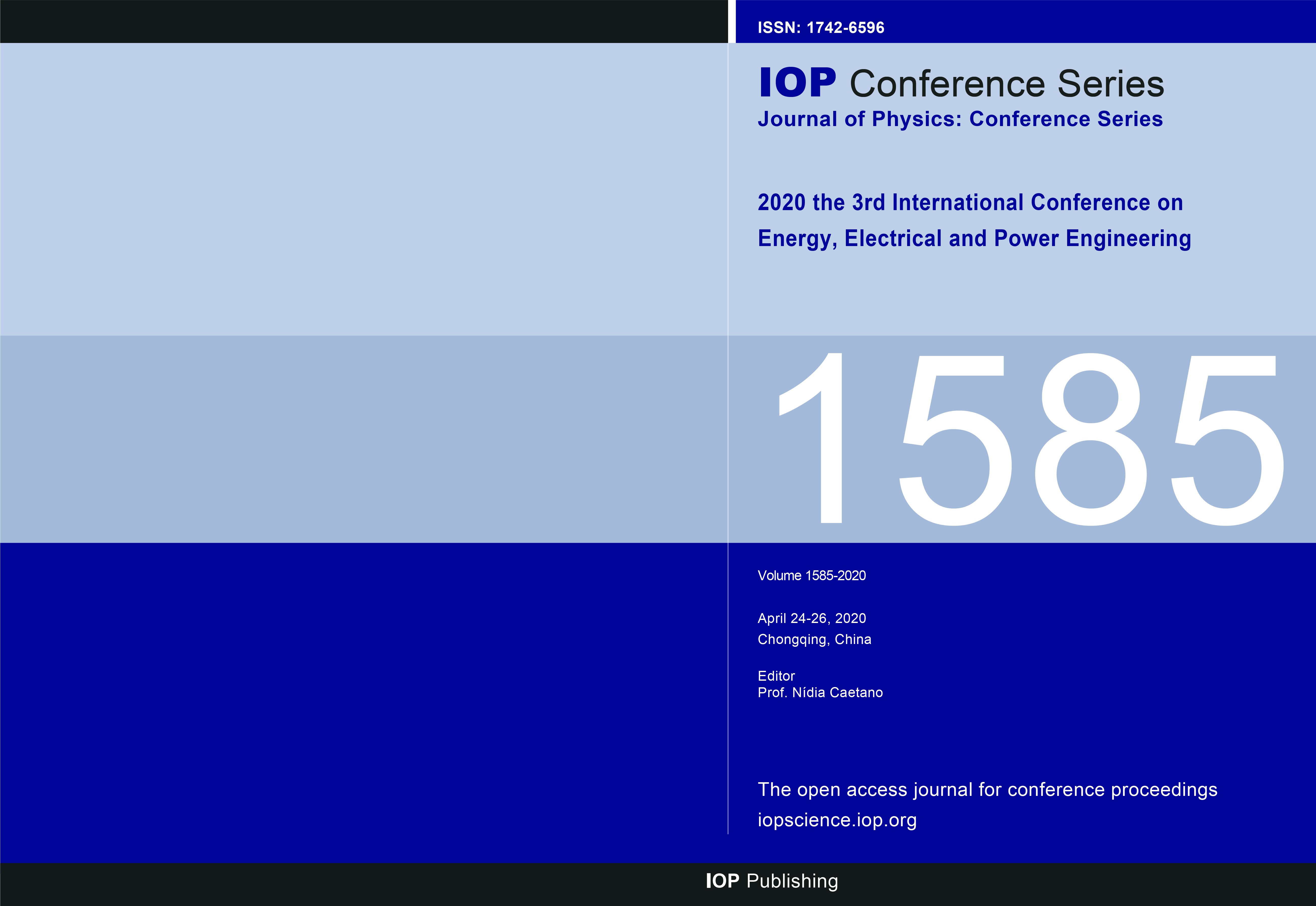The height and width of the screenshot is (906, 1316).
Task: Click the name 'Prof. Nídia Caetano'
Action: click(820, 693)
